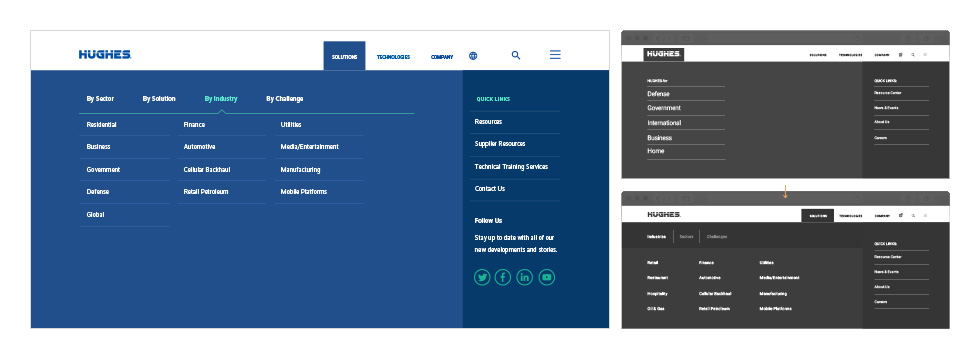Open the Twitter social icon
Screen dimensions: 980x360
482,278
